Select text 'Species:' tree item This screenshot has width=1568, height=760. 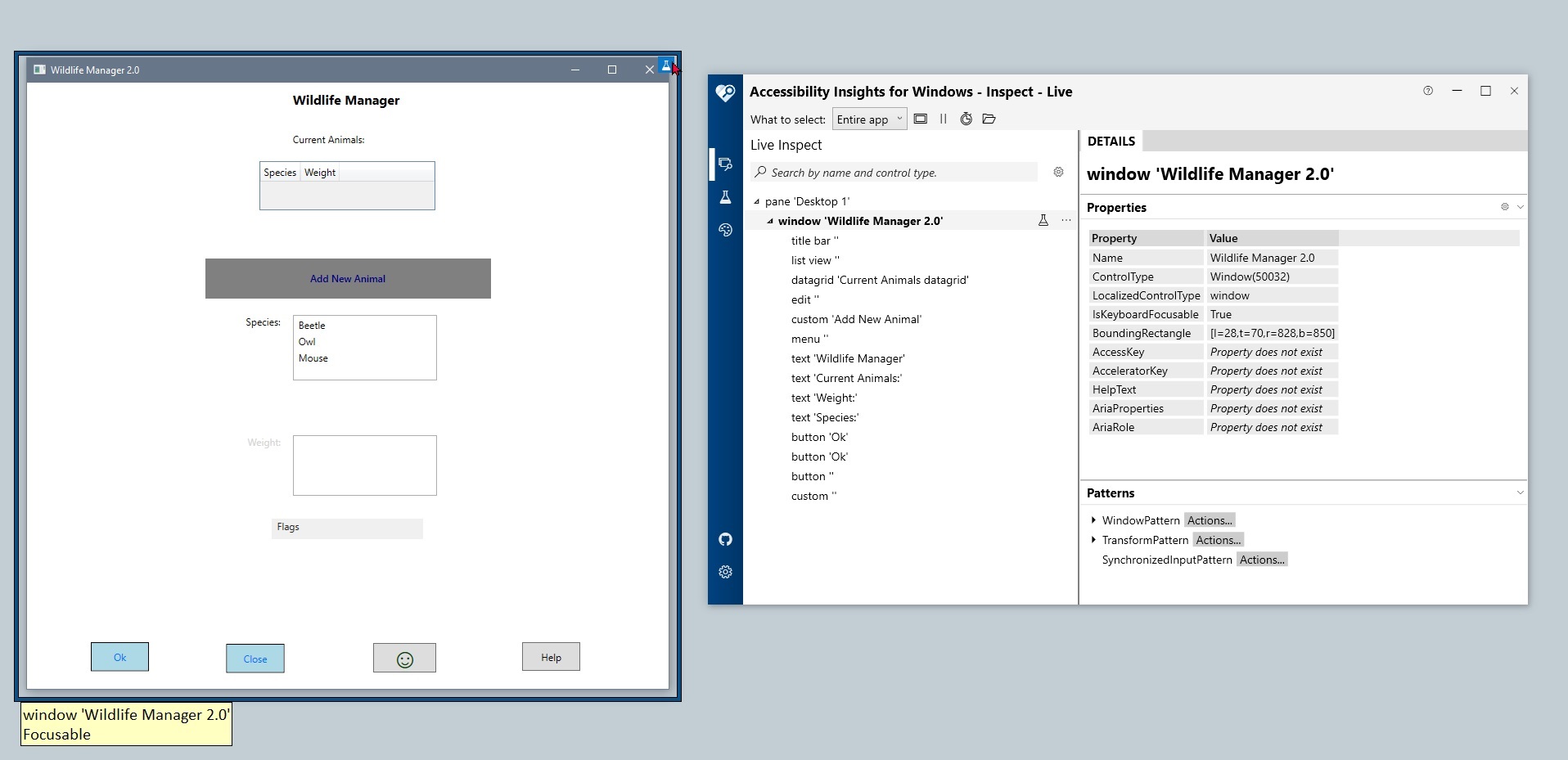coord(825,417)
